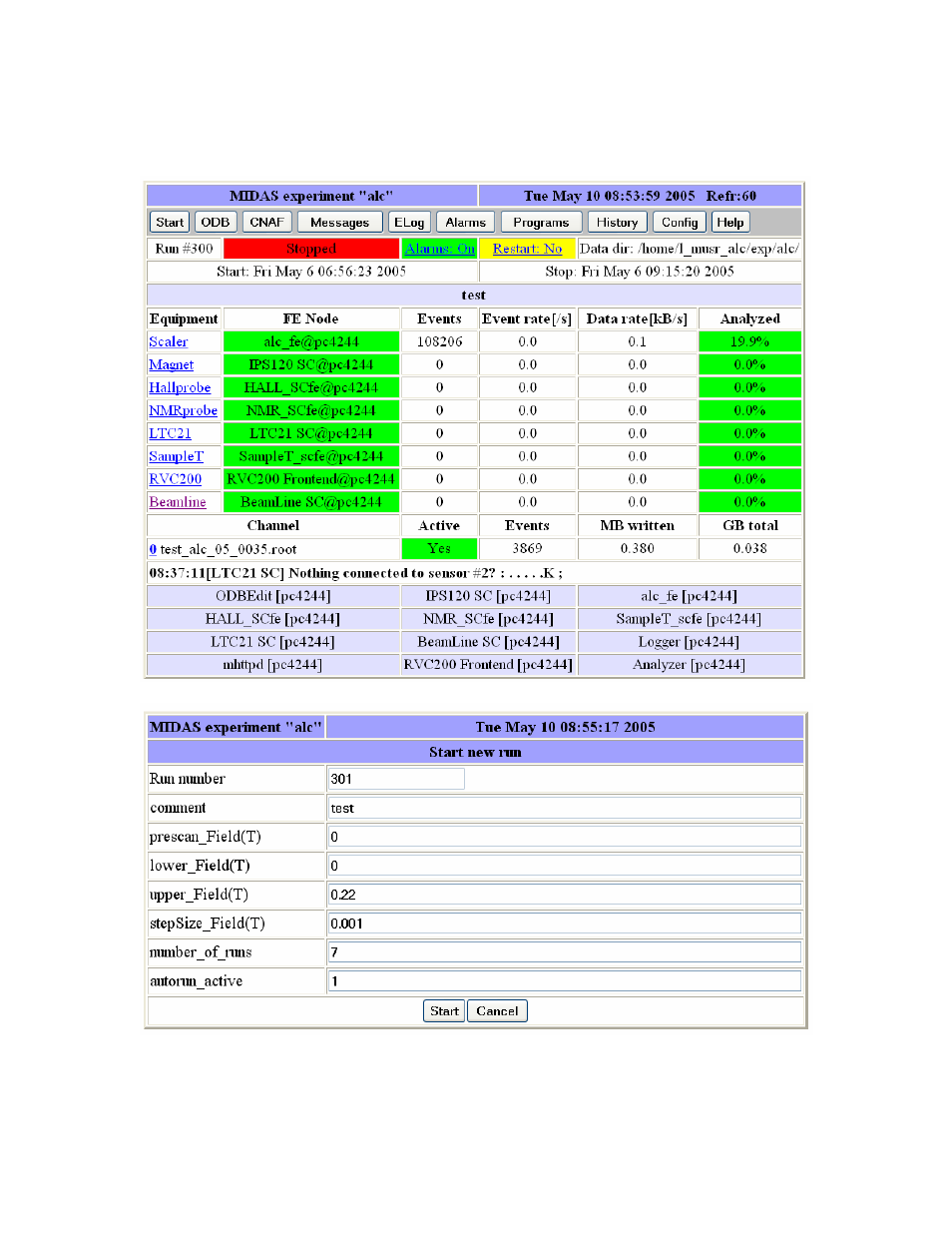Click the red Stopped status cell
The width and height of the screenshot is (952, 1233).
tap(311, 249)
